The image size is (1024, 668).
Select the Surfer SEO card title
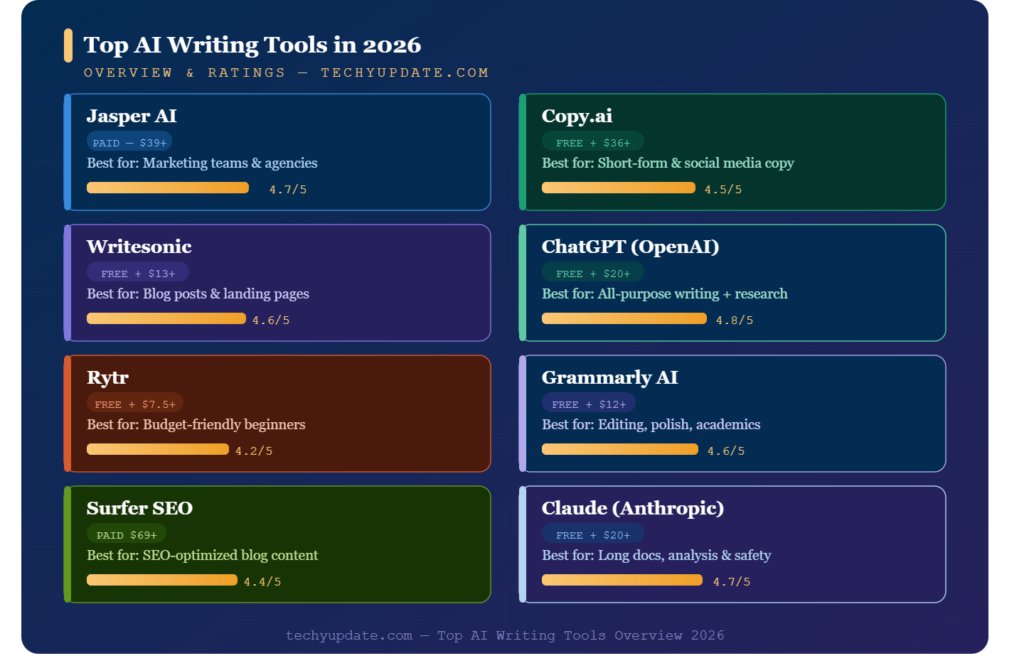click(140, 508)
